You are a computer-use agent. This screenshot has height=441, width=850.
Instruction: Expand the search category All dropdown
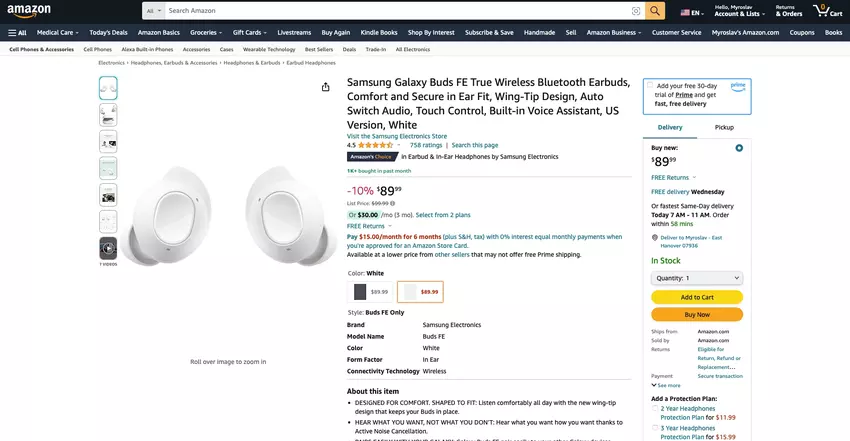point(154,11)
